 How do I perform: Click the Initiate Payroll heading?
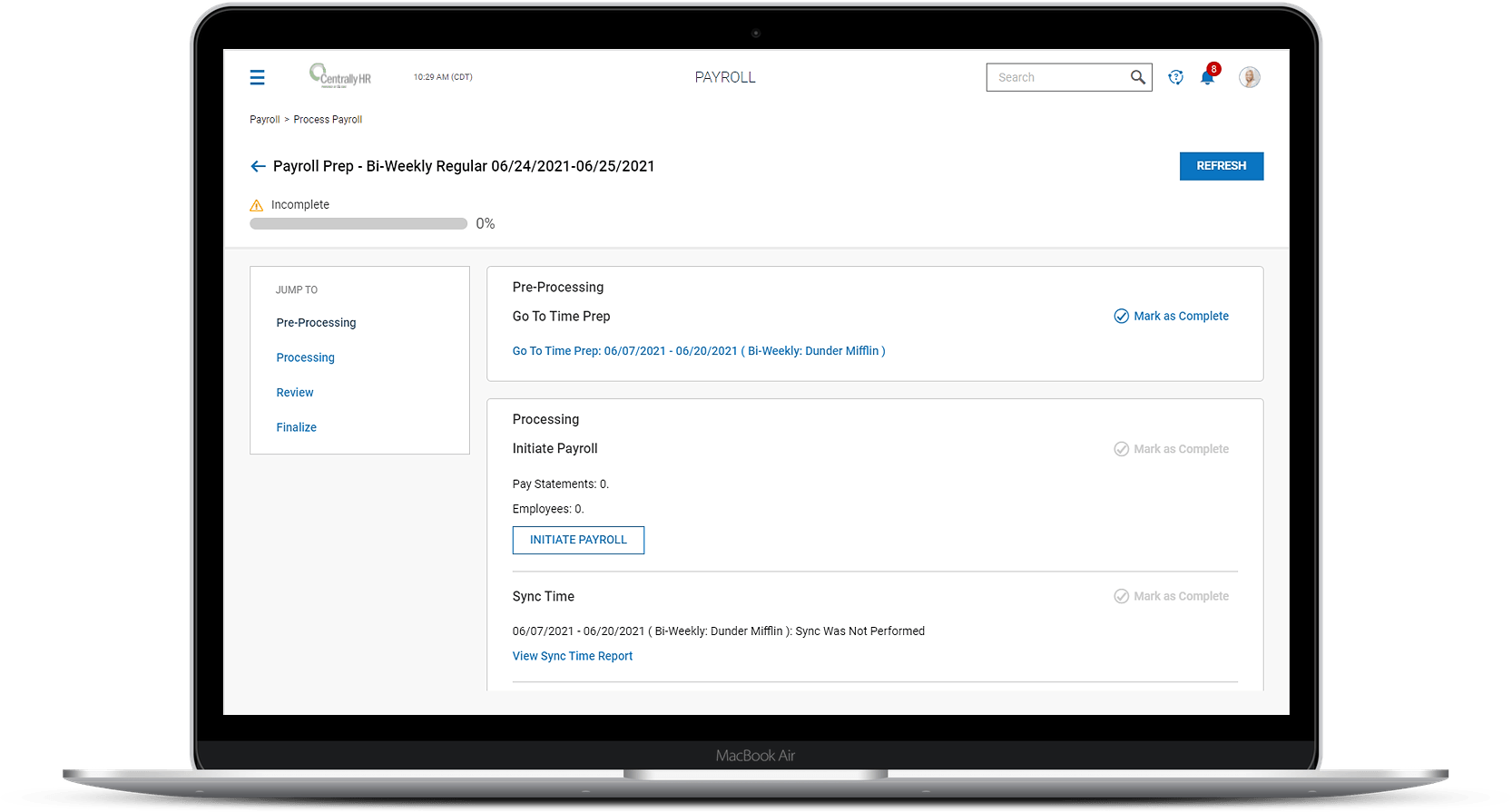(555, 449)
